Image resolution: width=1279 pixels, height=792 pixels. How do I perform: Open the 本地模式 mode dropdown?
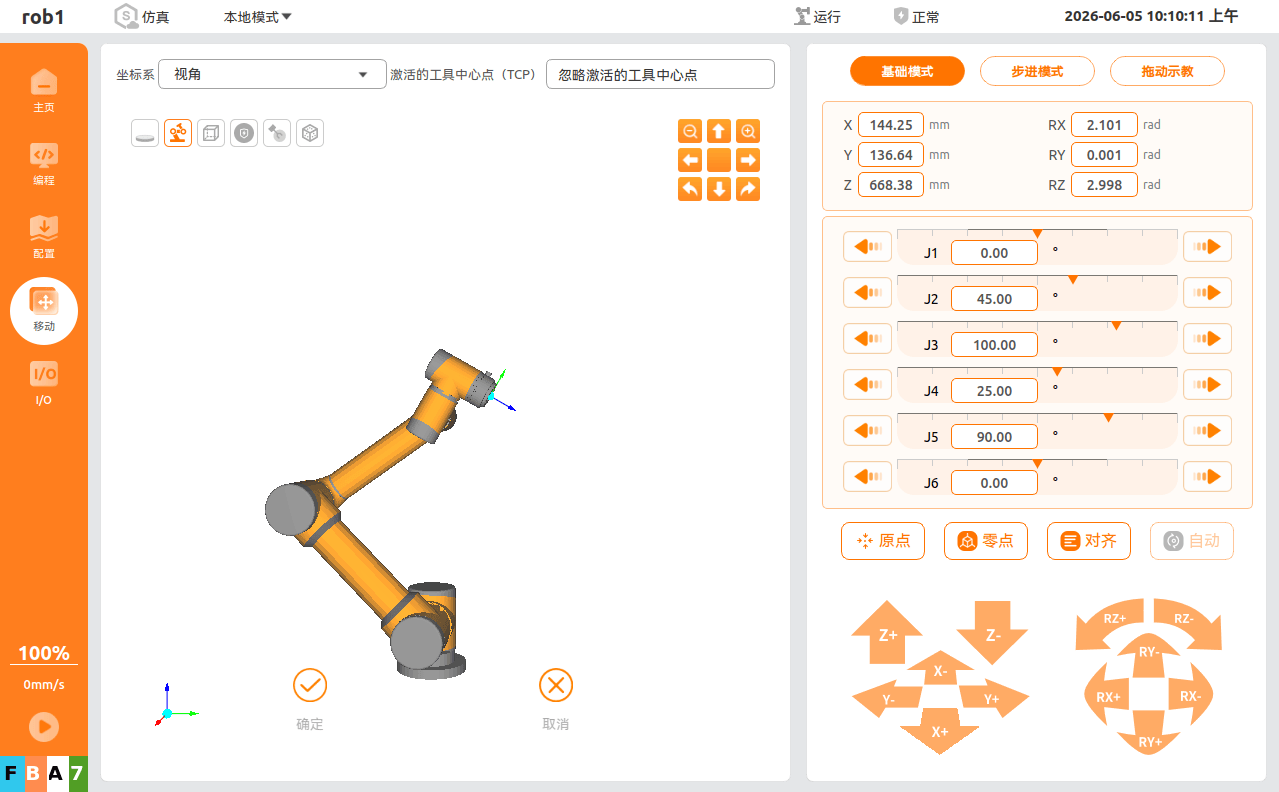[x=257, y=17]
